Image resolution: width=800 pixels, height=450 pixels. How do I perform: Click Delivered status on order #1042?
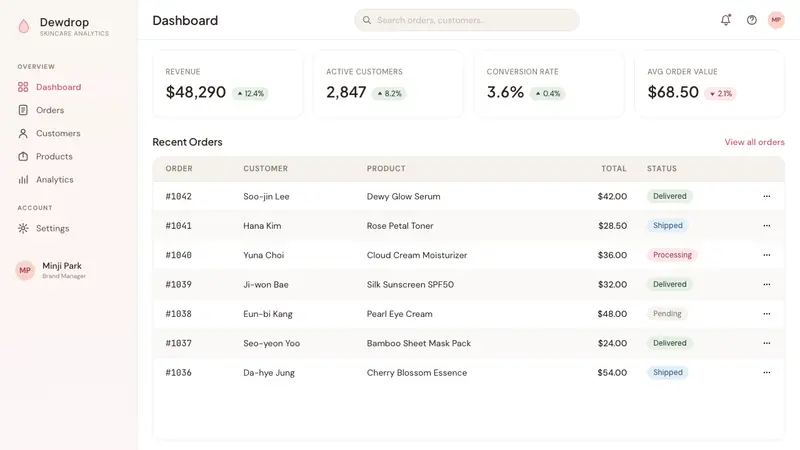(669, 196)
